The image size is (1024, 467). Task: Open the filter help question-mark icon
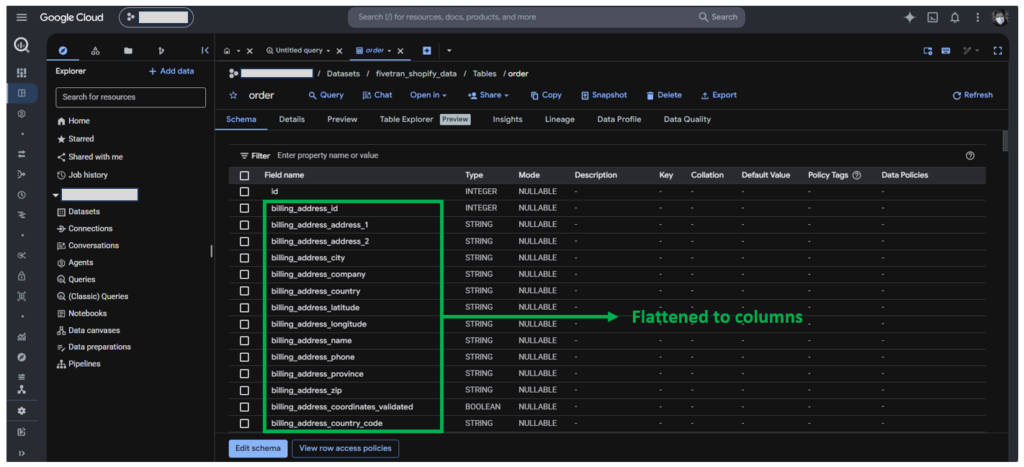tap(970, 155)
